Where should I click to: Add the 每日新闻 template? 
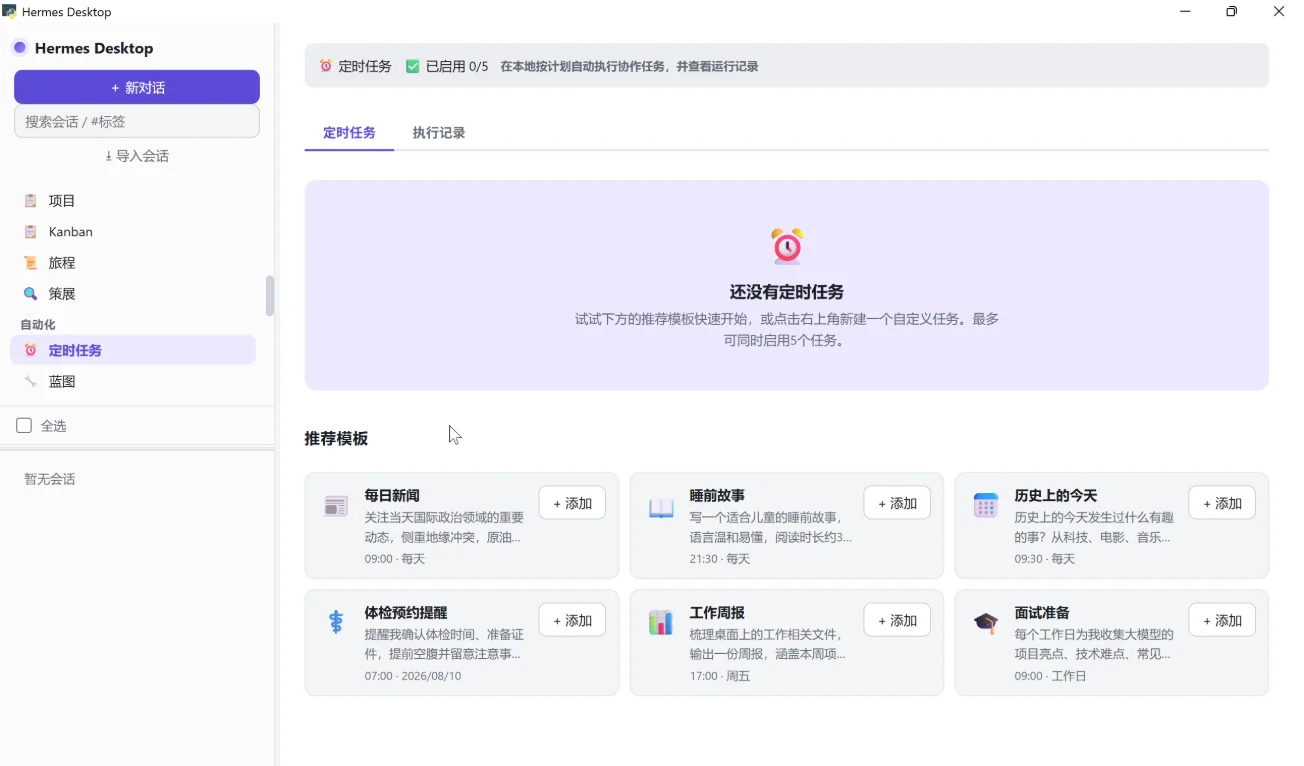click(x=572, y=503)
